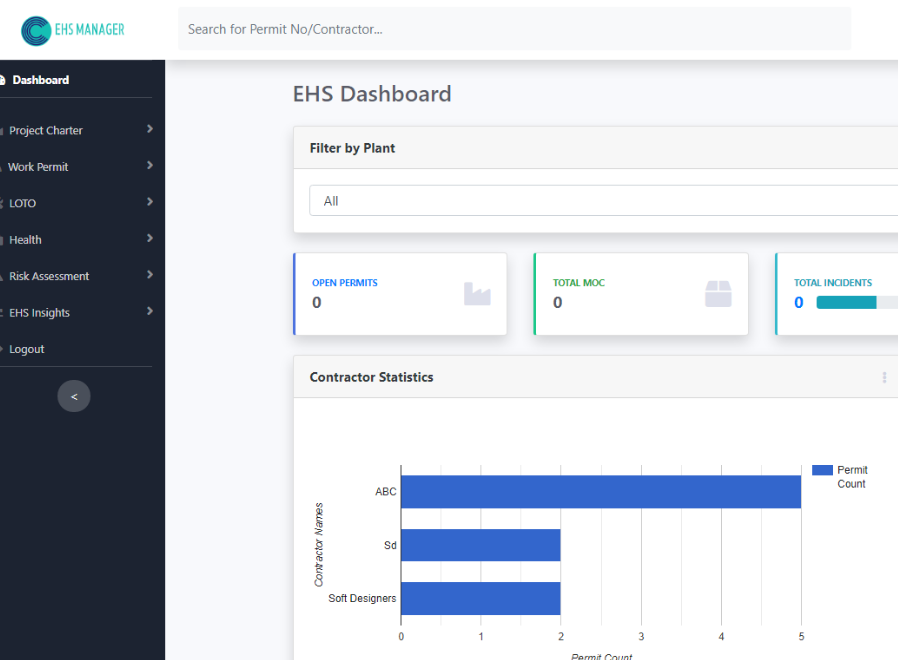Viewport: 898px width, 660px height.
Task: Click the Dashboard sidebar icon
Action: point(4,79)
